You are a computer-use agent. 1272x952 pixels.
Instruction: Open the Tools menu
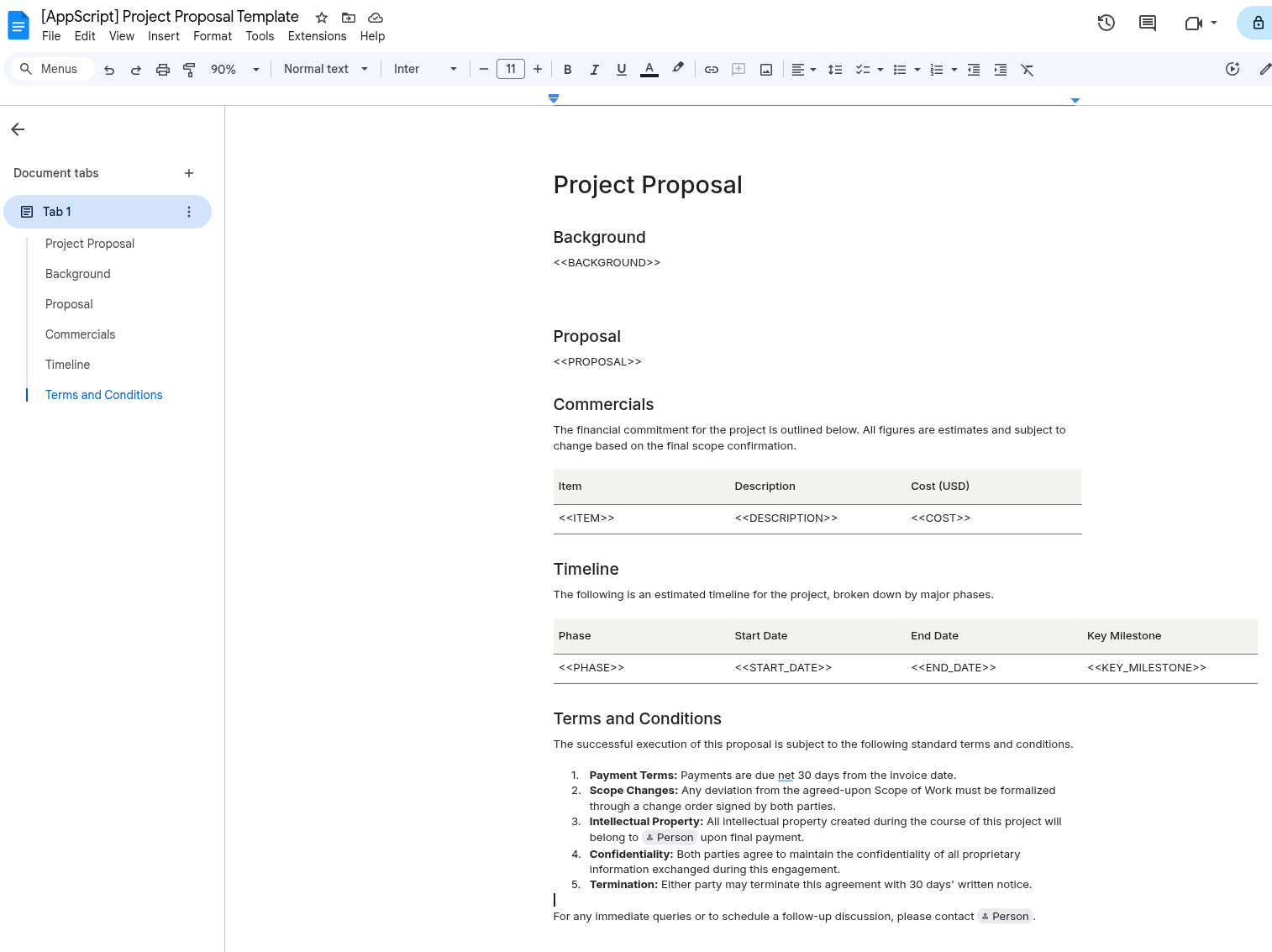pyautogui.click(x=260, y=36)
